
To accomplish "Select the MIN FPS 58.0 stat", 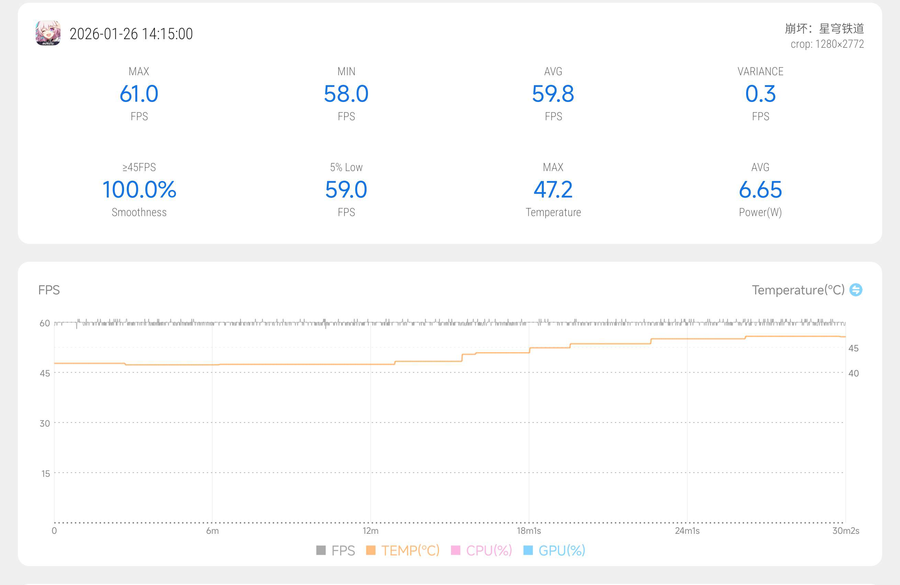I will (x=346, y=94).
